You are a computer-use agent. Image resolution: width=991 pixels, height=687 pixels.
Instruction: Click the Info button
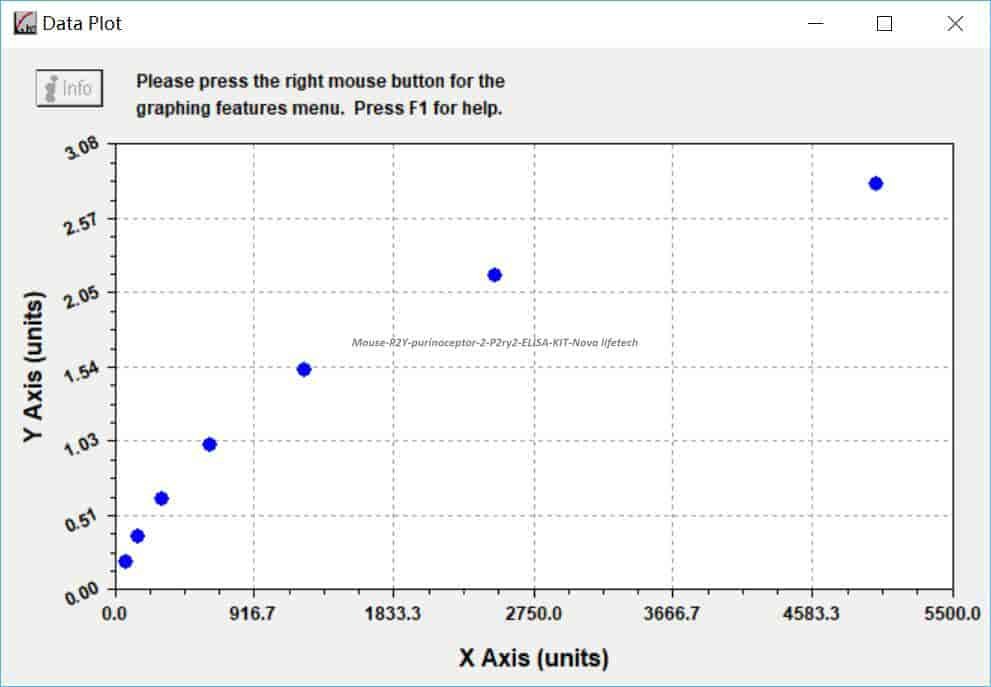(x=70, y=88)
